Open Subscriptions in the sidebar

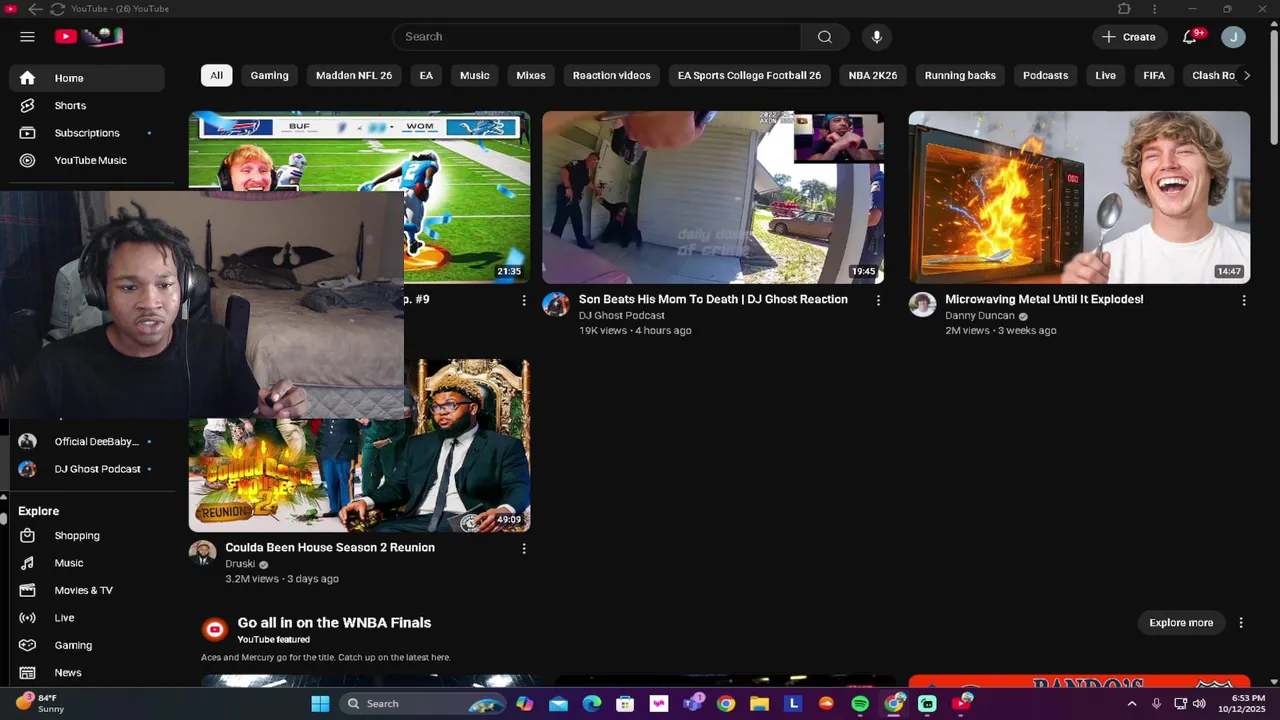click(87, 133)
